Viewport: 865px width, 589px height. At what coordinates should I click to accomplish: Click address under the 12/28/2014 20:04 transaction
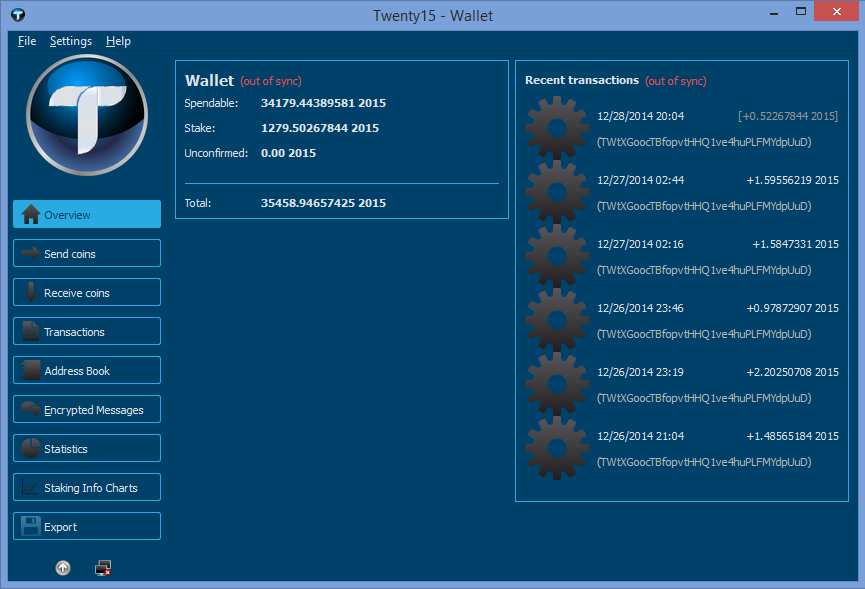coord(704,142)
